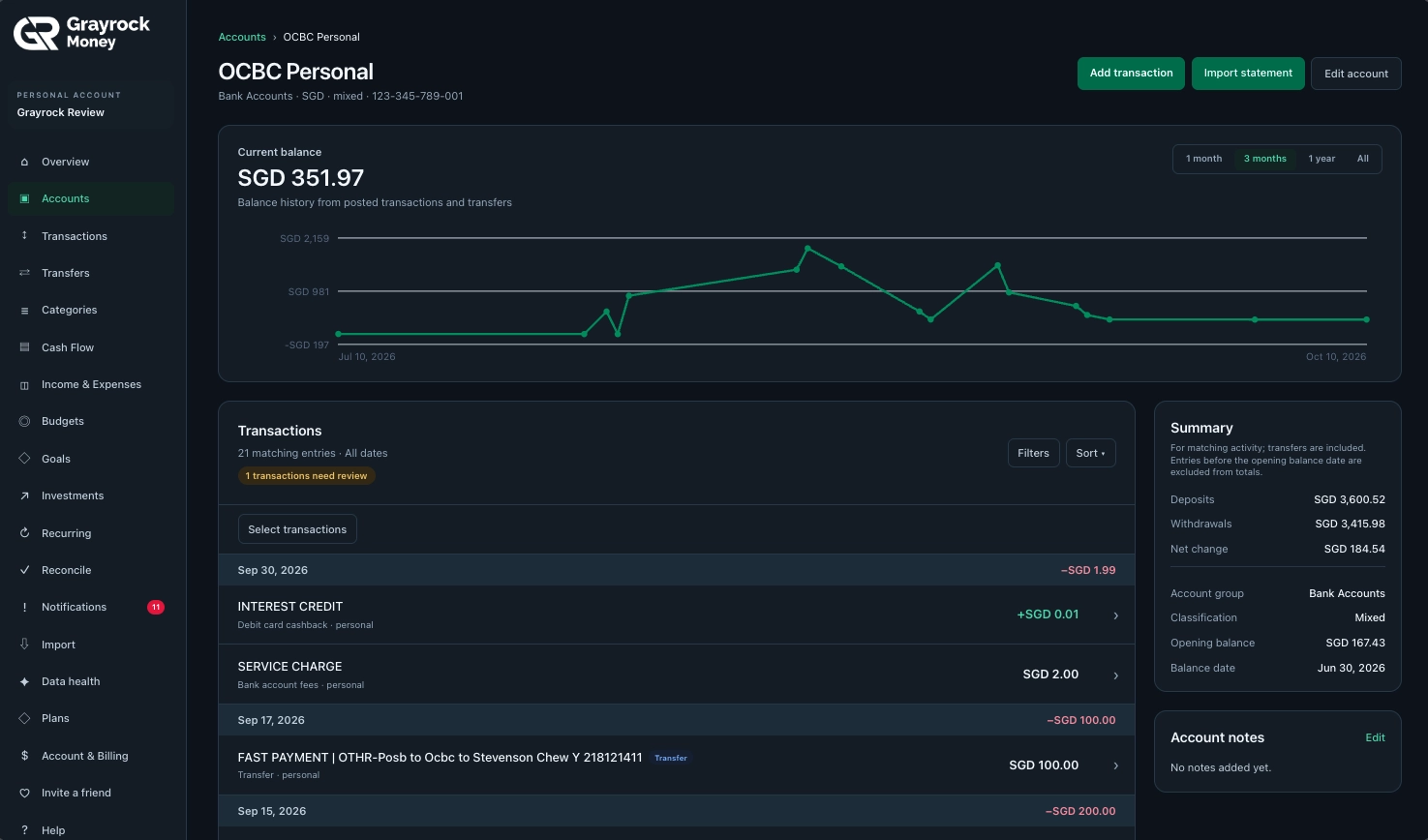1428x840 pixels.
Task: Select the 1 year range
Action: pos(1322,159)
